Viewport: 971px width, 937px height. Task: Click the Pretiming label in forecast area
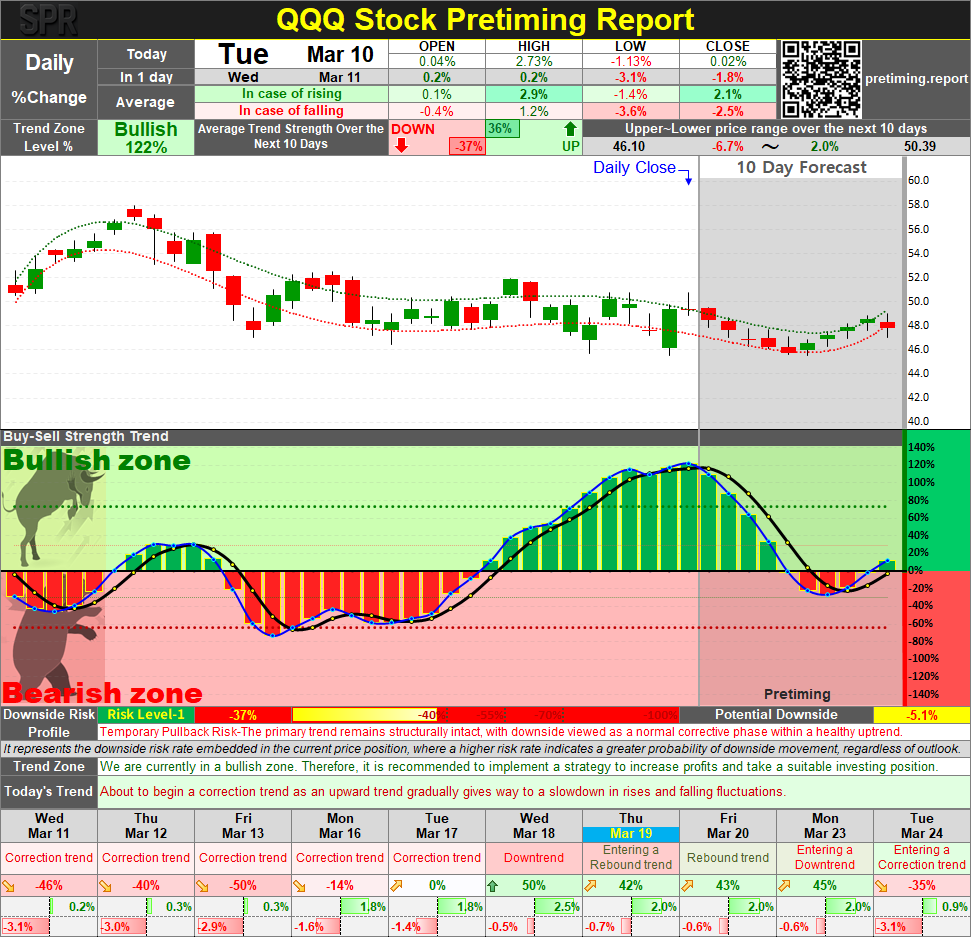pos(797,694)
